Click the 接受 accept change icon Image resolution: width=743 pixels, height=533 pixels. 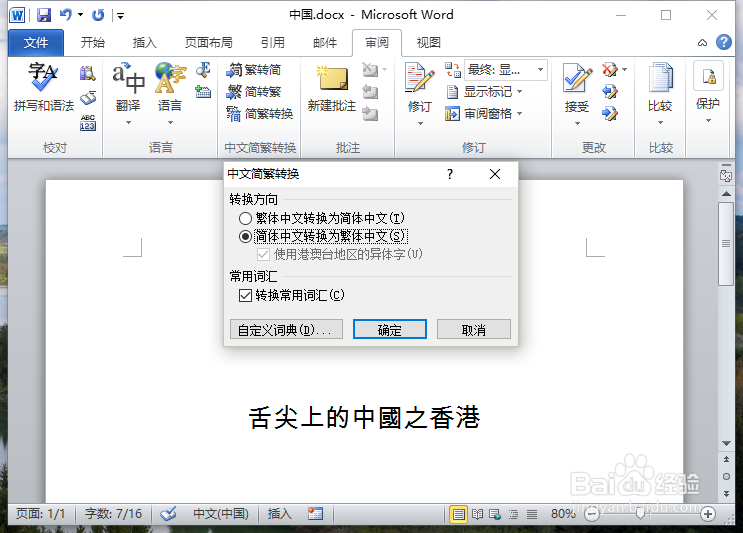point(577,77)
